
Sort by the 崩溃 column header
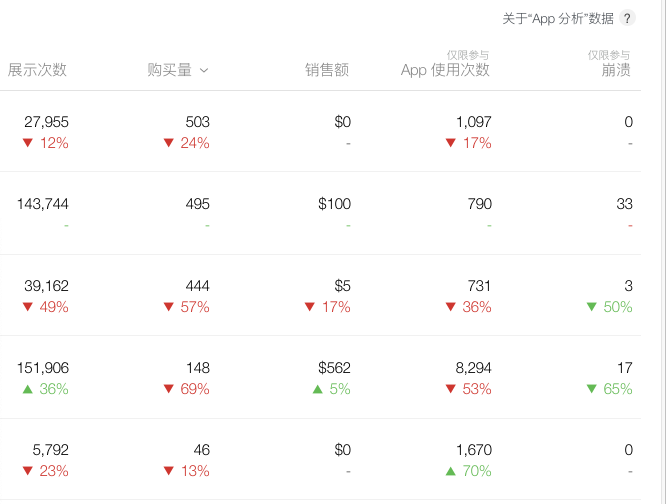(x=616, y=70)
